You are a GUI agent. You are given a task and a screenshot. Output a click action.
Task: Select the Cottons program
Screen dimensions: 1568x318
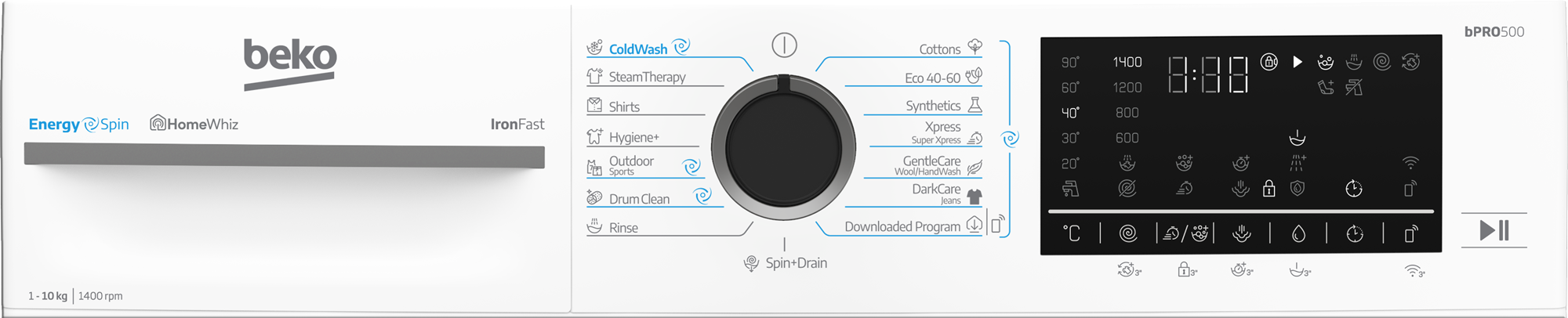[x=951, y=48]
